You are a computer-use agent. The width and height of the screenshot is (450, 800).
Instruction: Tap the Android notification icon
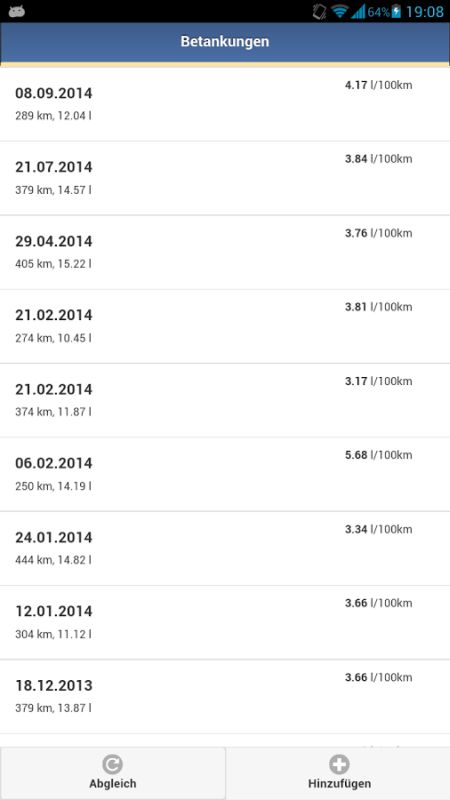coord(17,11)
